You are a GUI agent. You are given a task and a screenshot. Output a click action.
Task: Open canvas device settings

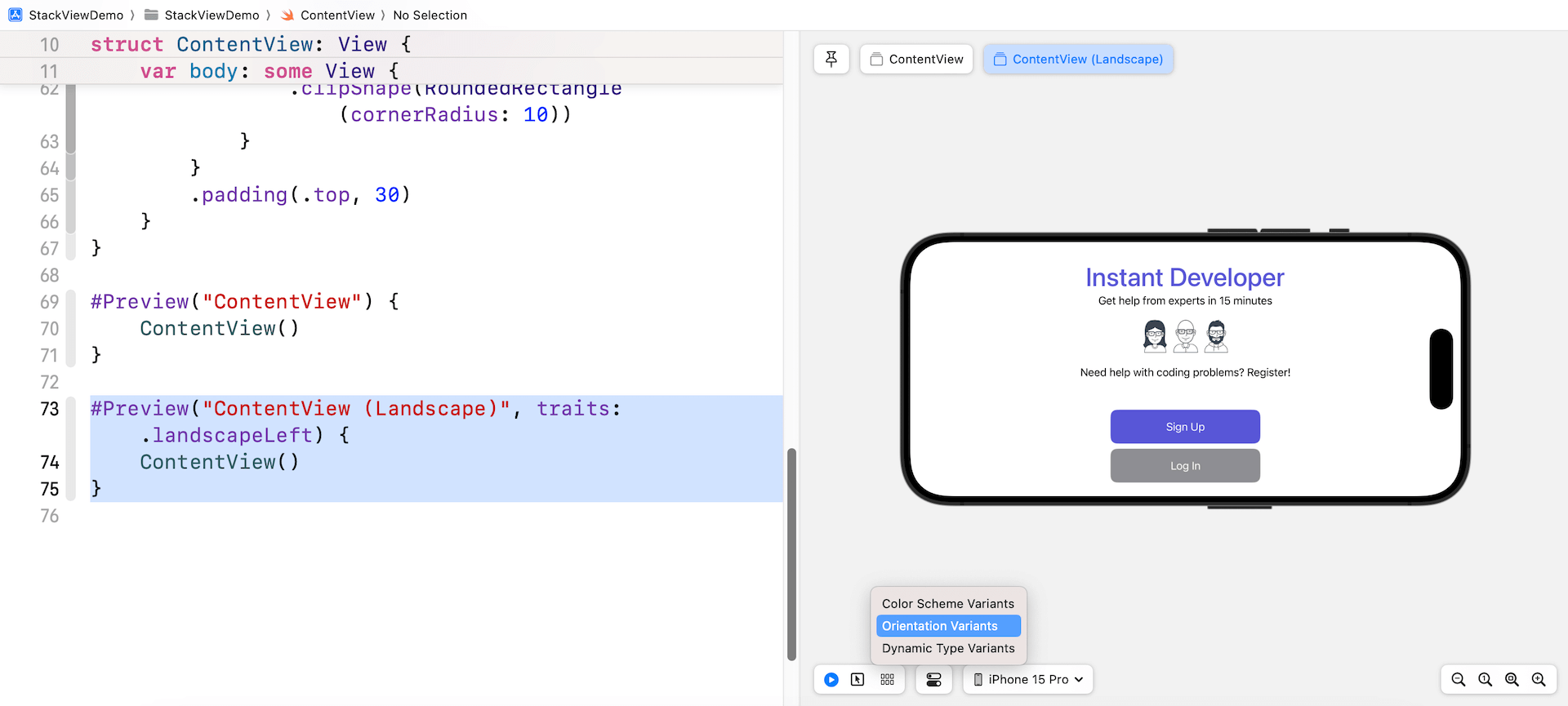(933, 679)
